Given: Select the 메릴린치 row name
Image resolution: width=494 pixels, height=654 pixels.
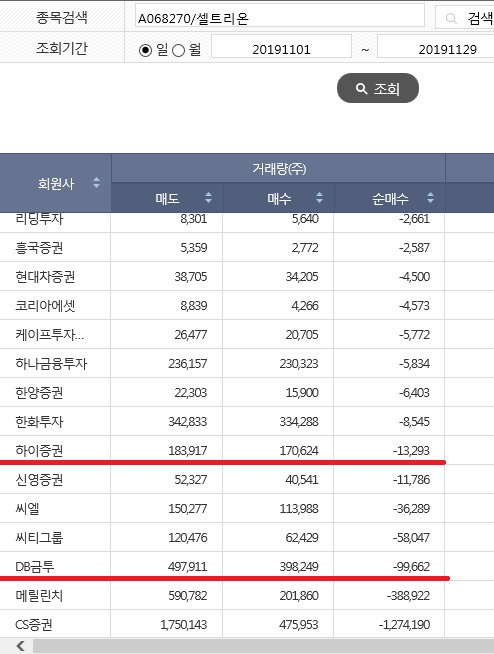Looking at the screenshot, I should tap(39, 596).
